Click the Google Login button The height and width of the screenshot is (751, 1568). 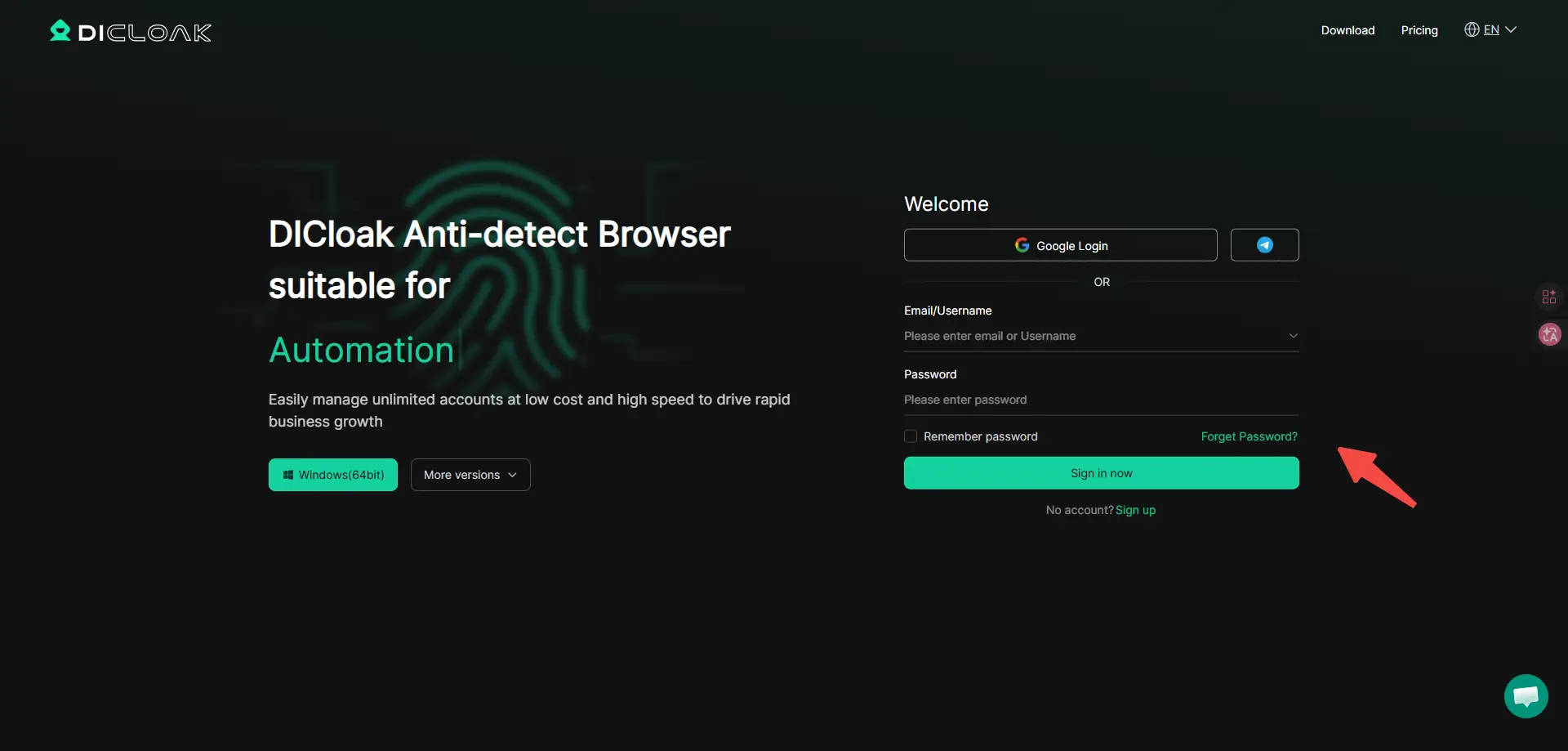[x=1060, y=245]
